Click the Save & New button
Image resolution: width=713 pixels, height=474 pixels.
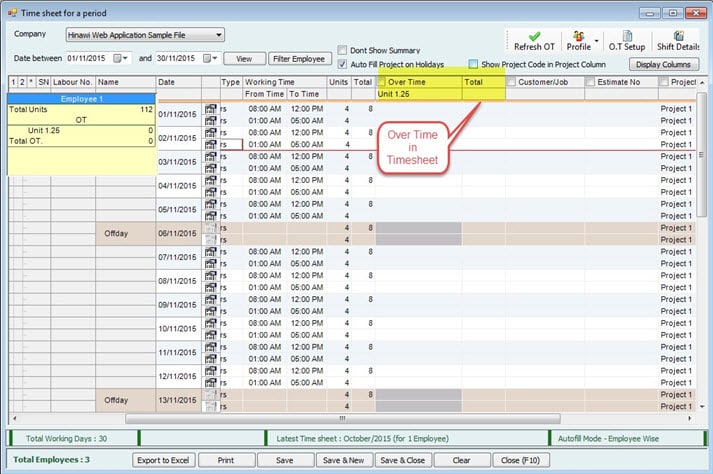coord(344,460)
